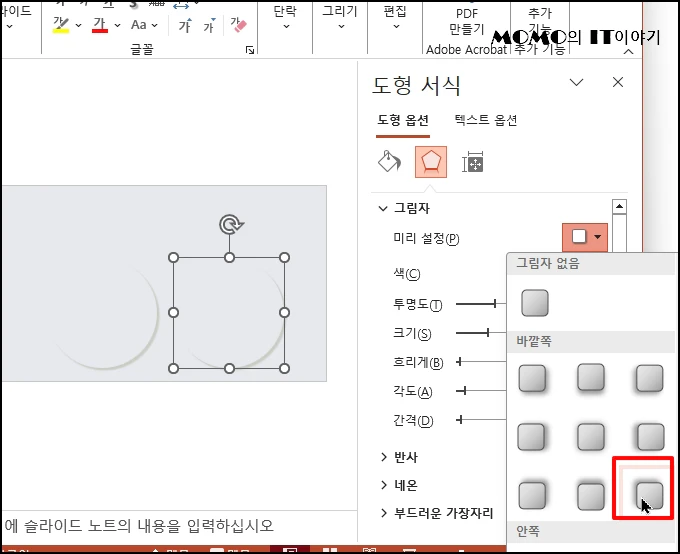Click the 각도 slider
Screen dimensions: 680x554
tap(481, 391)
